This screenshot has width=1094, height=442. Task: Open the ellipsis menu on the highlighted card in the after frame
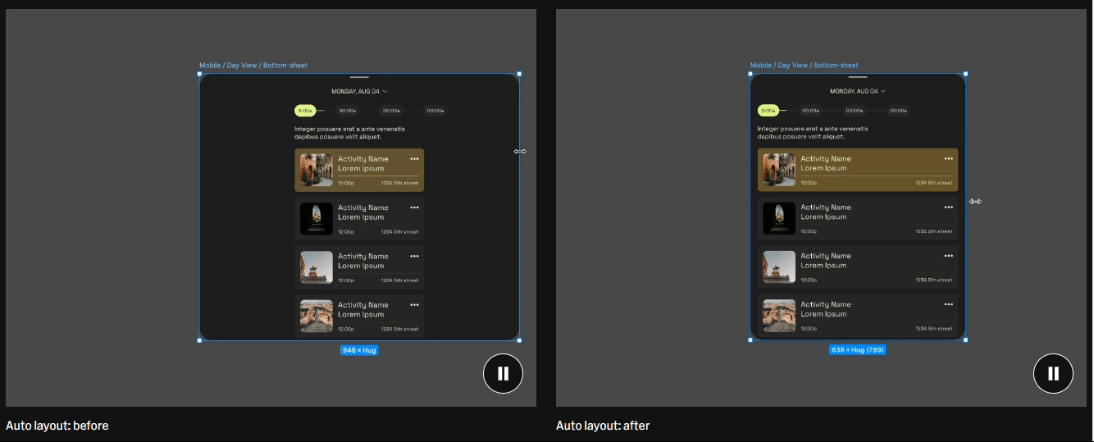point(948,158)
